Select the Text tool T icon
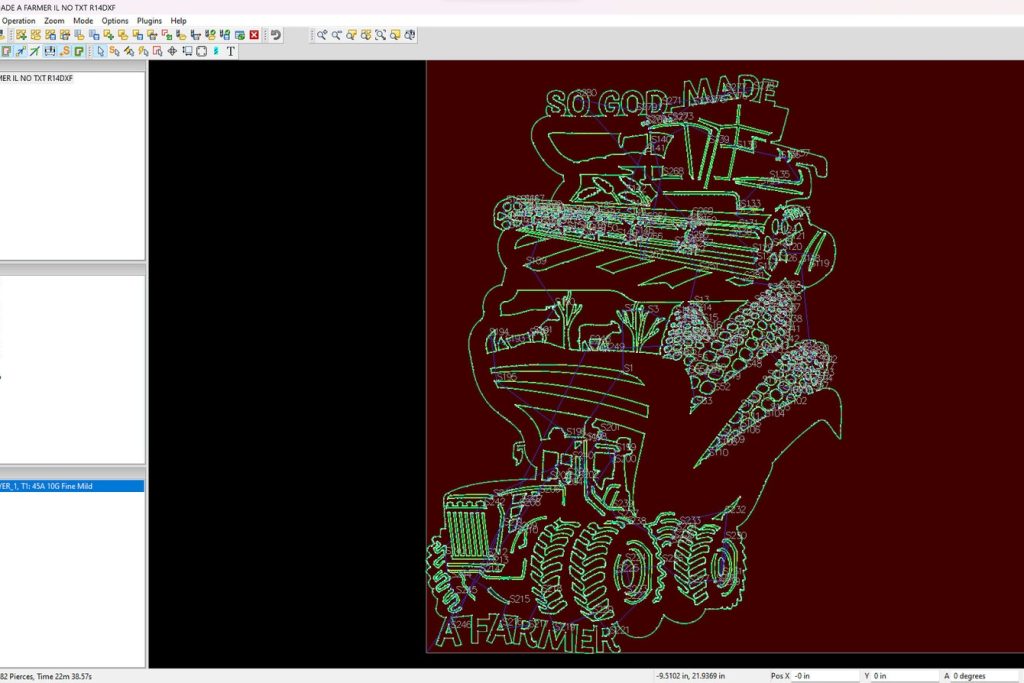 (231, 51)
